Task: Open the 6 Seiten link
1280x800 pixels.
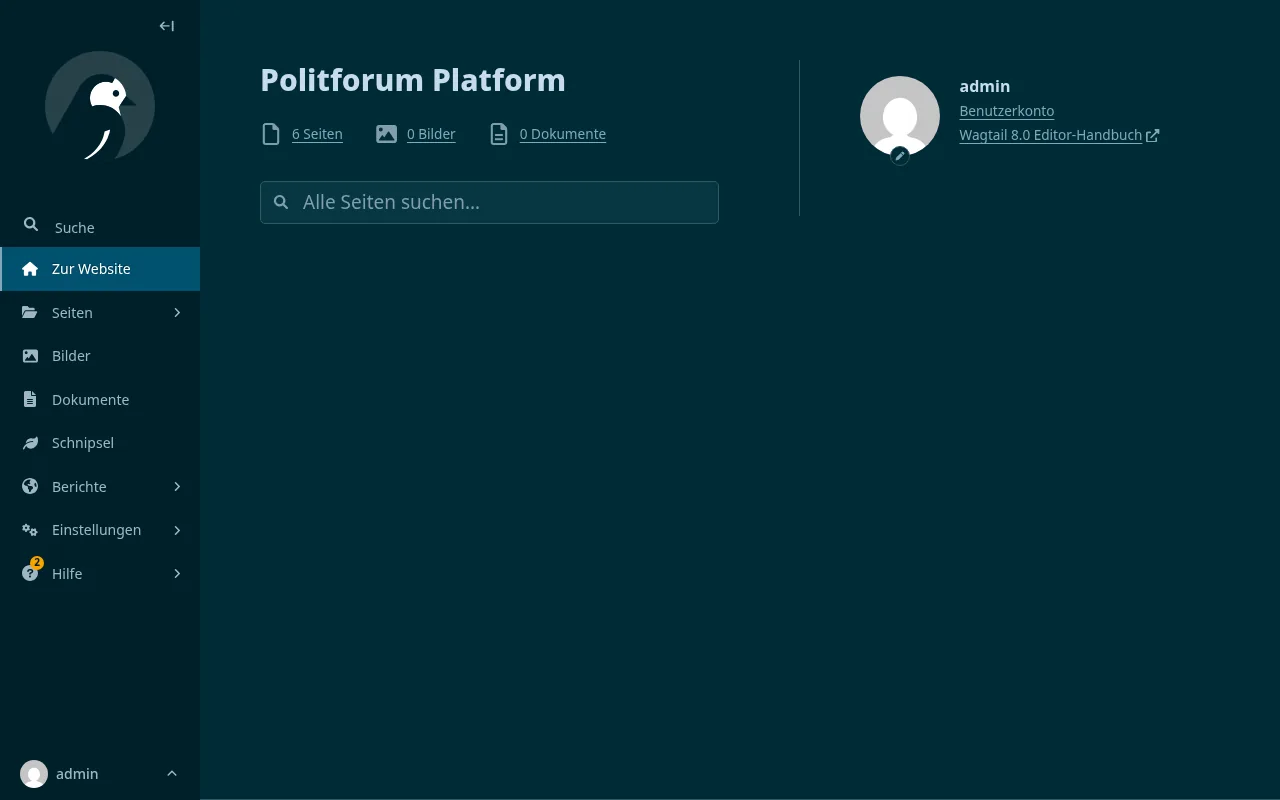Action: [317, 134]
